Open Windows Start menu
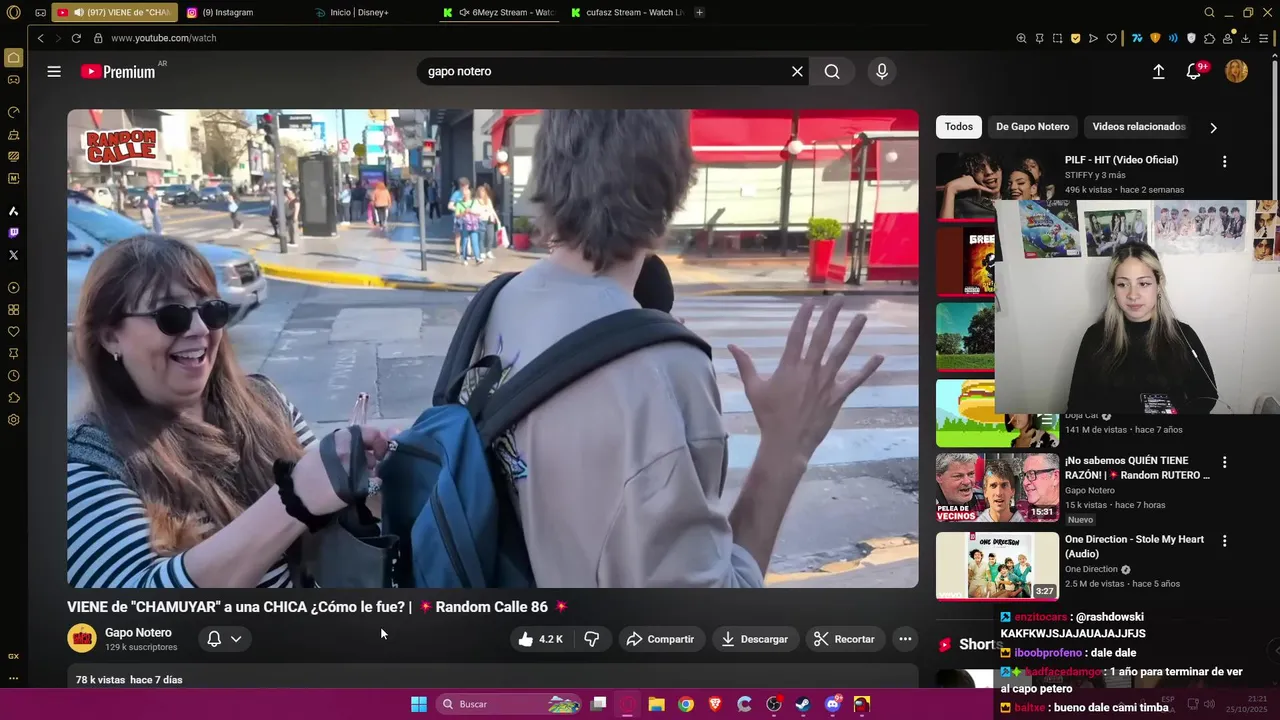 419,704
